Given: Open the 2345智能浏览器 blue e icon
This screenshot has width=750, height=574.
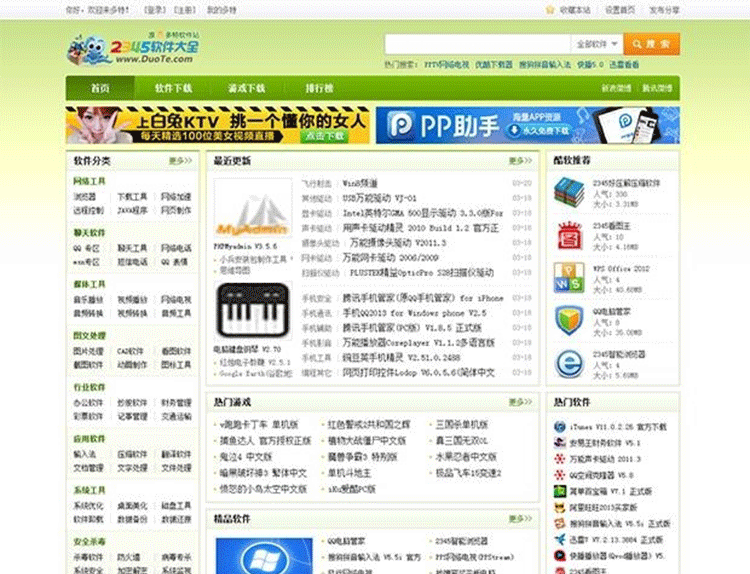Looking at the screenshot, I should tap(569, 364).
